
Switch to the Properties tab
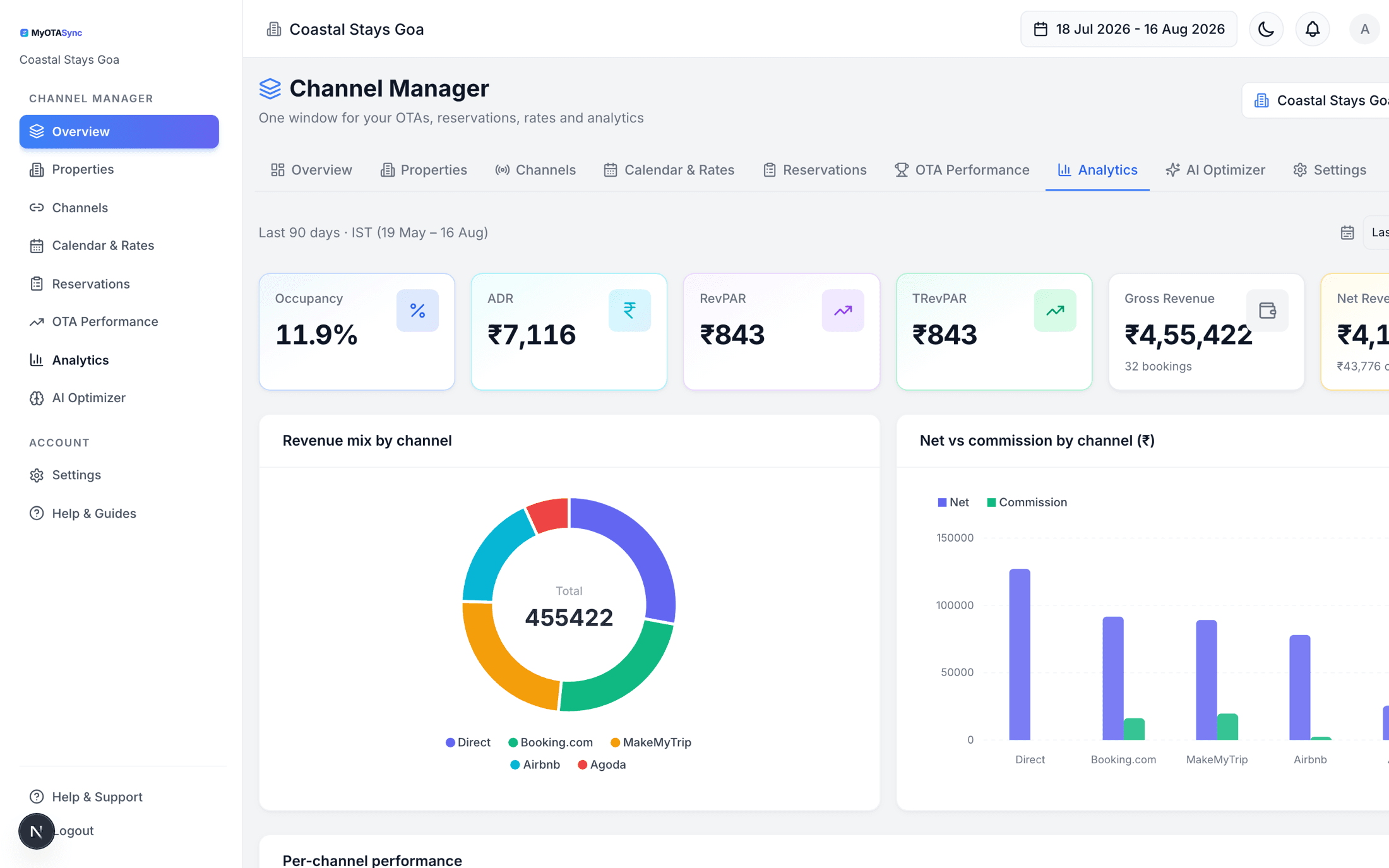point(424,170)
